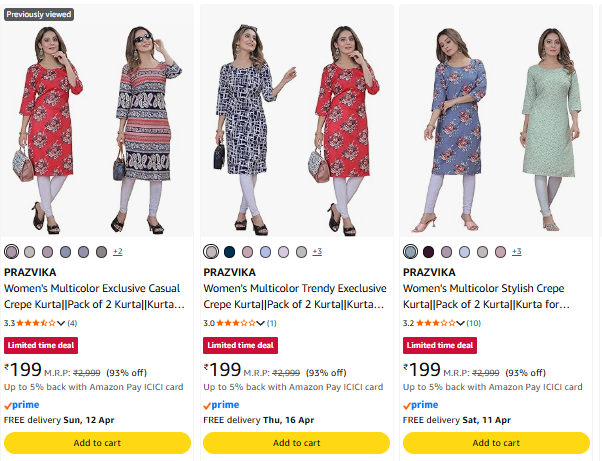602x461 pixels.
Task: Click the 3.0 star rating stars
Action: [235, 323]
